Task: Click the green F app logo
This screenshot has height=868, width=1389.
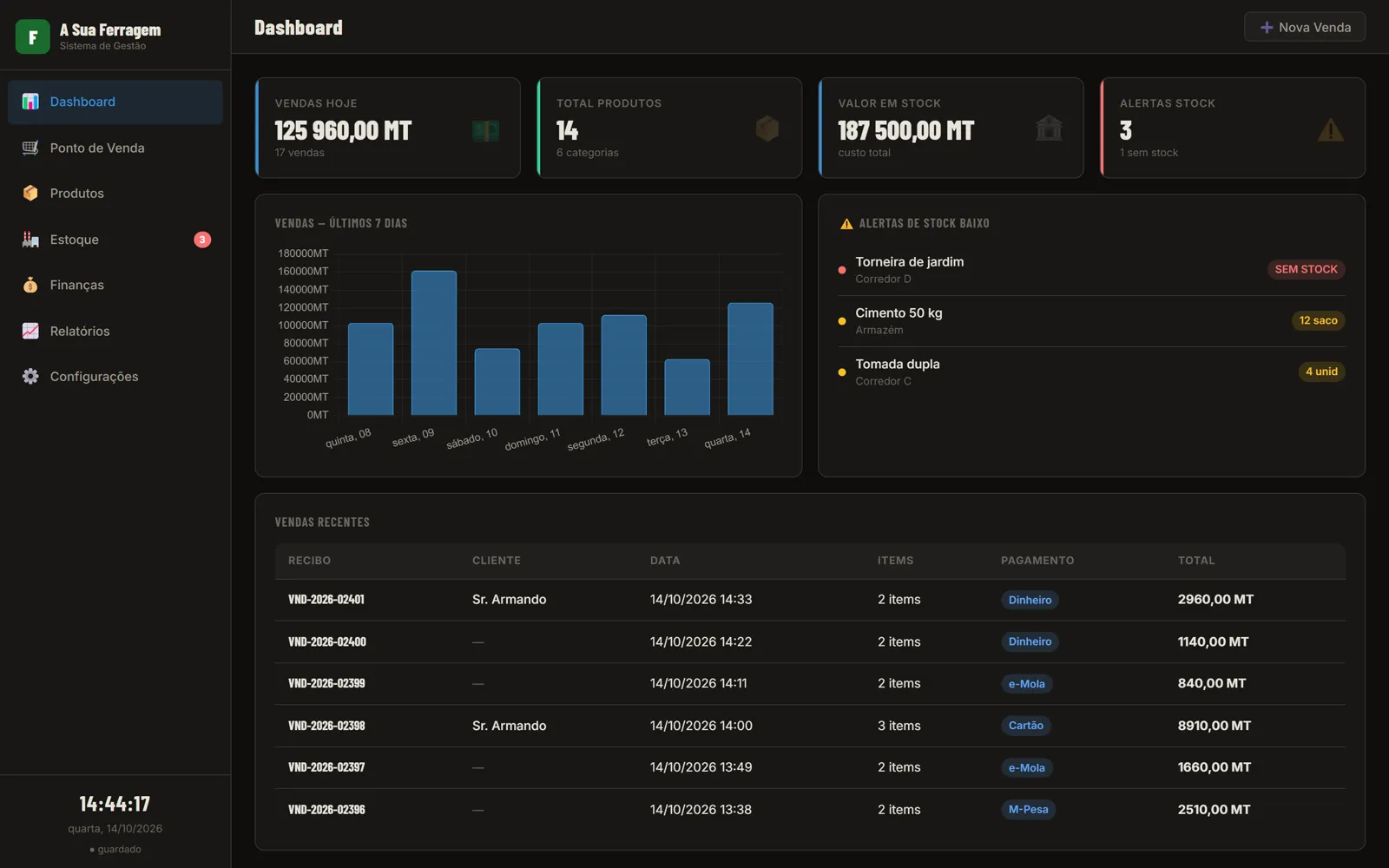Action: 33,36
